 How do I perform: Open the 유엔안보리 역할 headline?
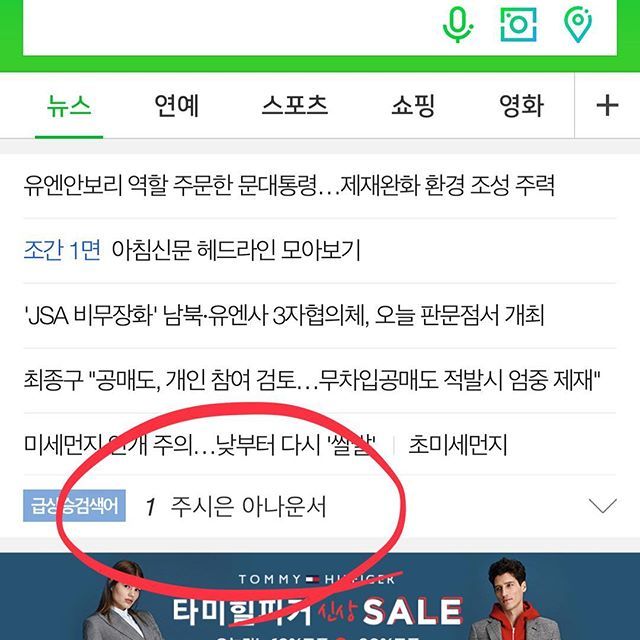click(x=289, y=185)
